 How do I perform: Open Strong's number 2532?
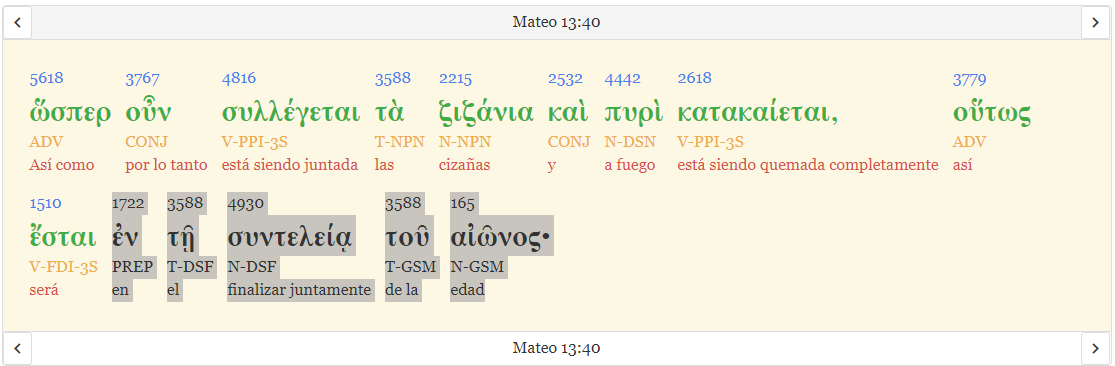(565, 79)
